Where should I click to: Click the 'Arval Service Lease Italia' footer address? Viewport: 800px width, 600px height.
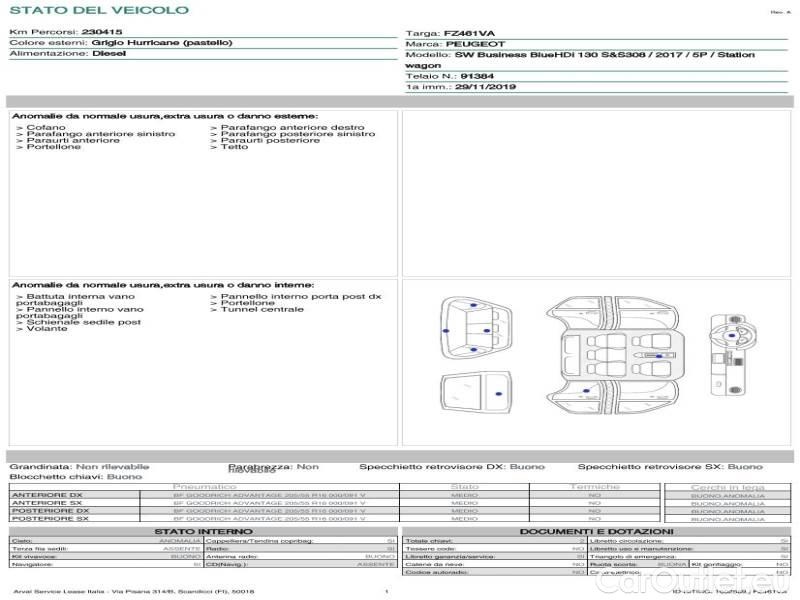pyautogui.click(x=134, y=592)
